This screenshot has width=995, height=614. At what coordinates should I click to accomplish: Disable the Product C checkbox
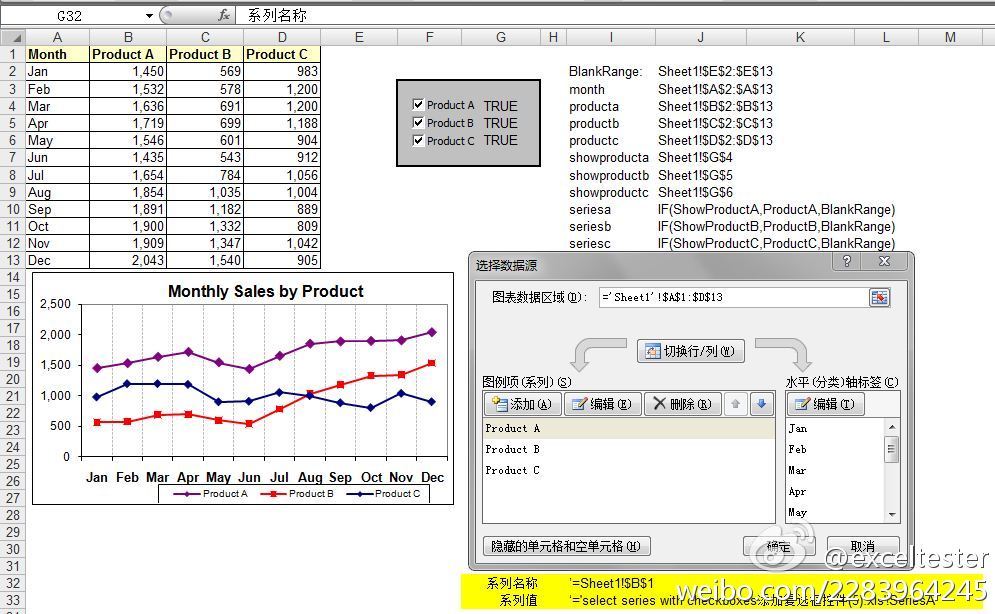418,141
